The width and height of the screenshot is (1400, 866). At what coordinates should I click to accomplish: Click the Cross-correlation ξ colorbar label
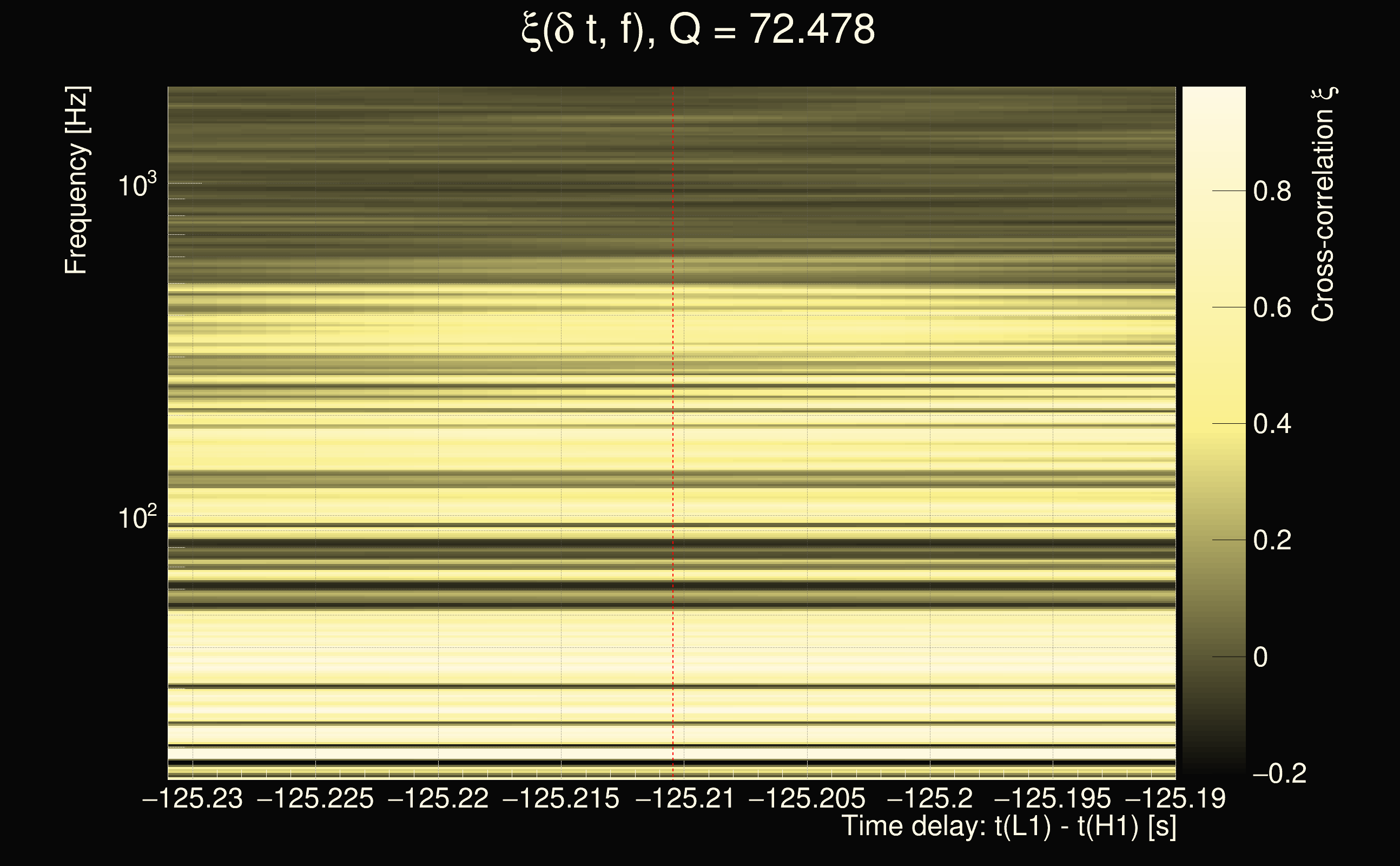1323,205
